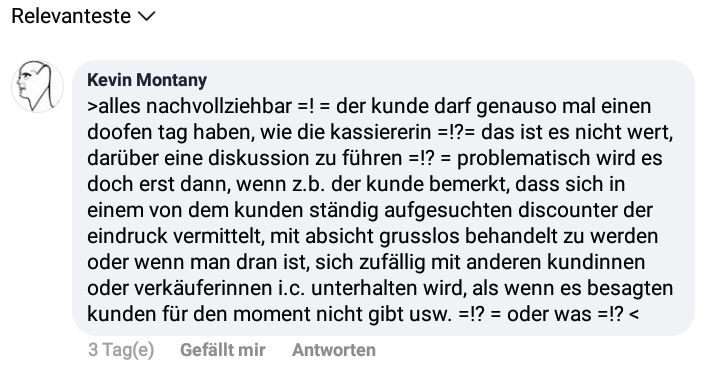Visit Kevin Montany's profile via name link
The image size is (706, 381).
147,80
